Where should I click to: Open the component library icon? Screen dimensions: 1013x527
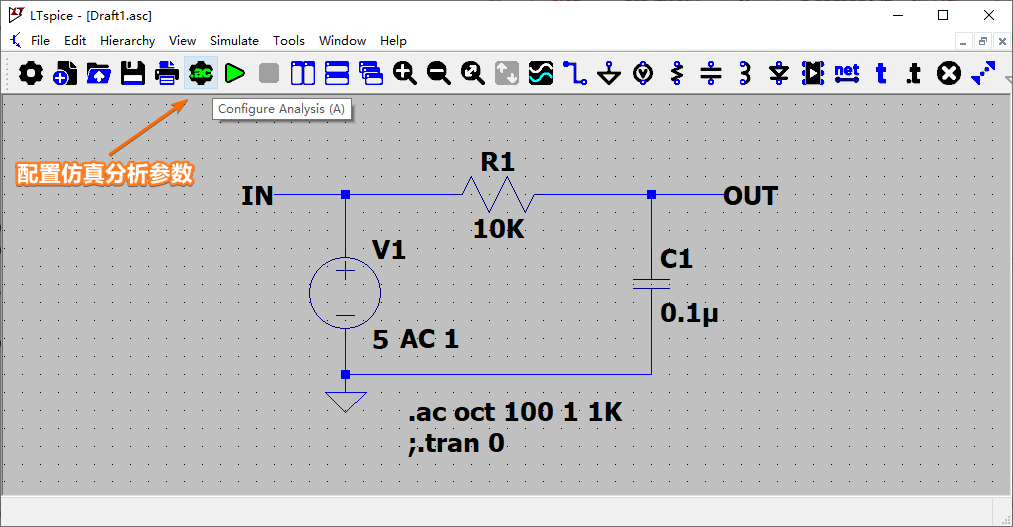click(x=813, y=74)
